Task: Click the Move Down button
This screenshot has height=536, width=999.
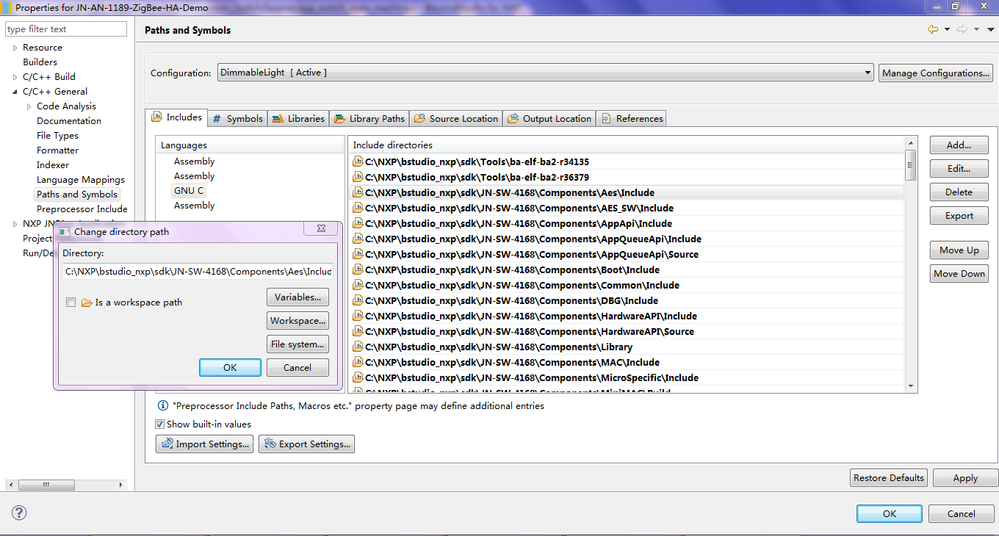Action: pos(959,274)
